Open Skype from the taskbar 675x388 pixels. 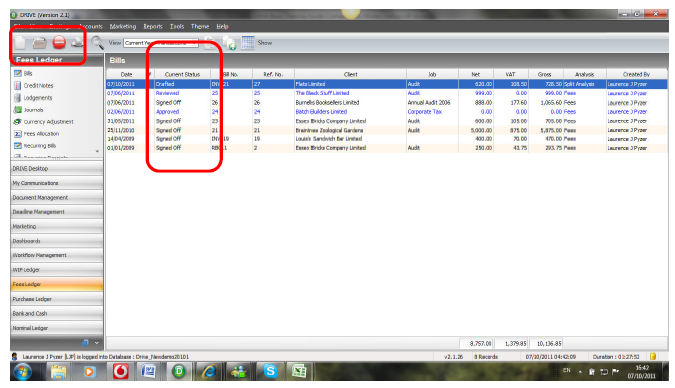(x=270, y=371)
